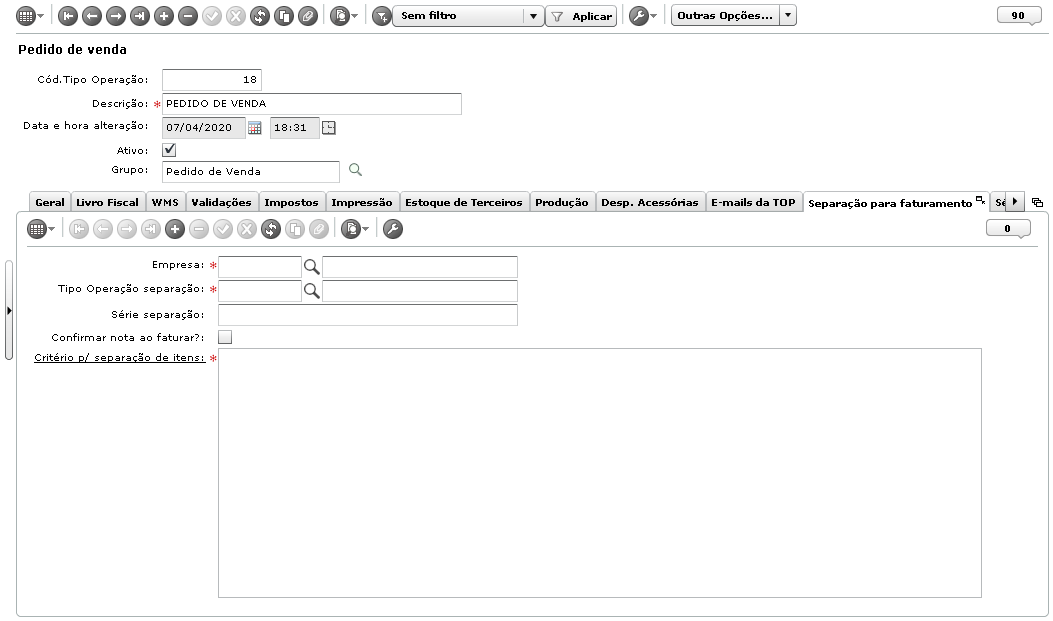The width and height of the screenshot is (1053, 621).
Task: Focus the Série separação field
Action: tap(368, 315)
